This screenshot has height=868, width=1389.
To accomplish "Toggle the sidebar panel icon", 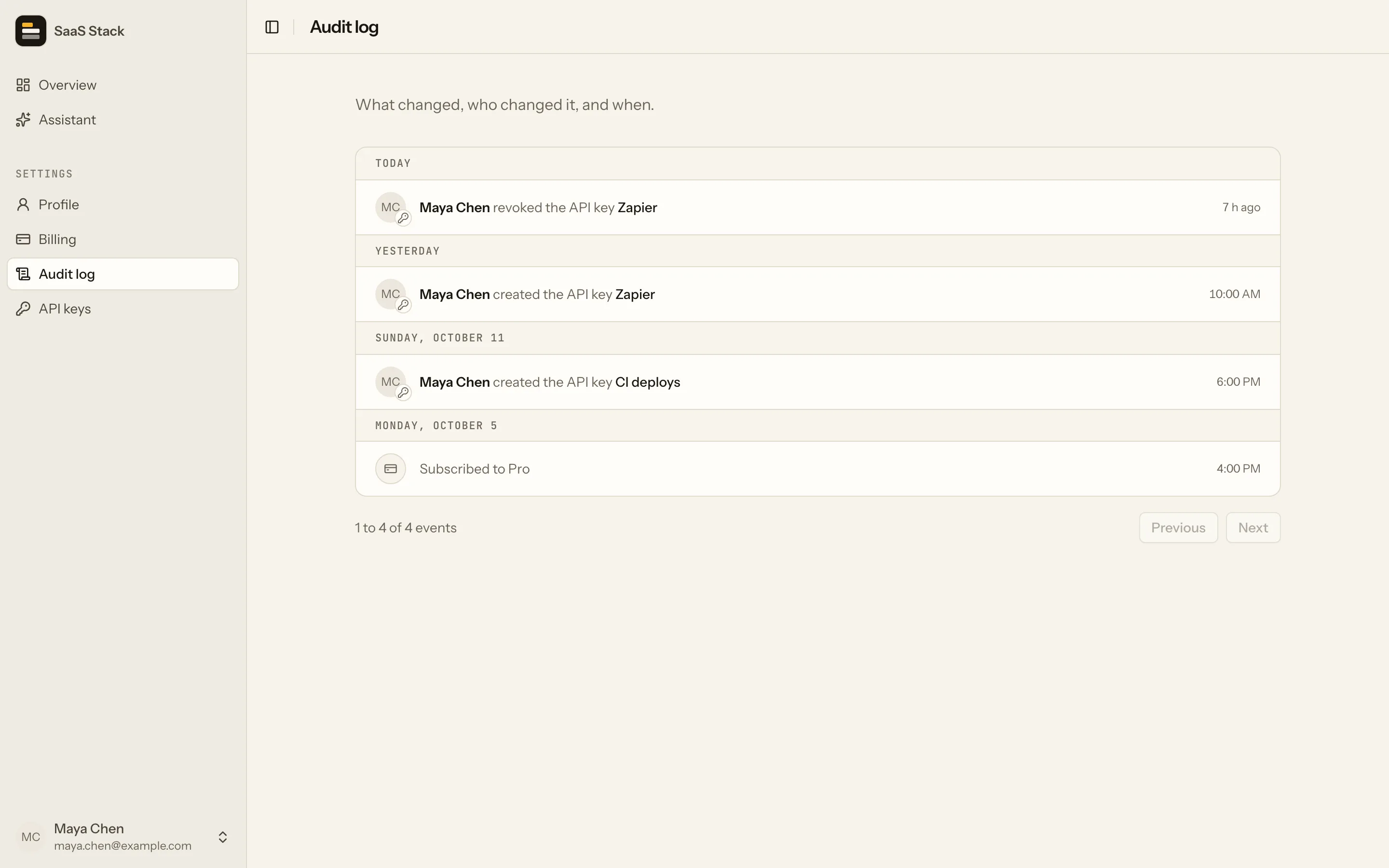I will pyautogui.click(x=272, y=27).
